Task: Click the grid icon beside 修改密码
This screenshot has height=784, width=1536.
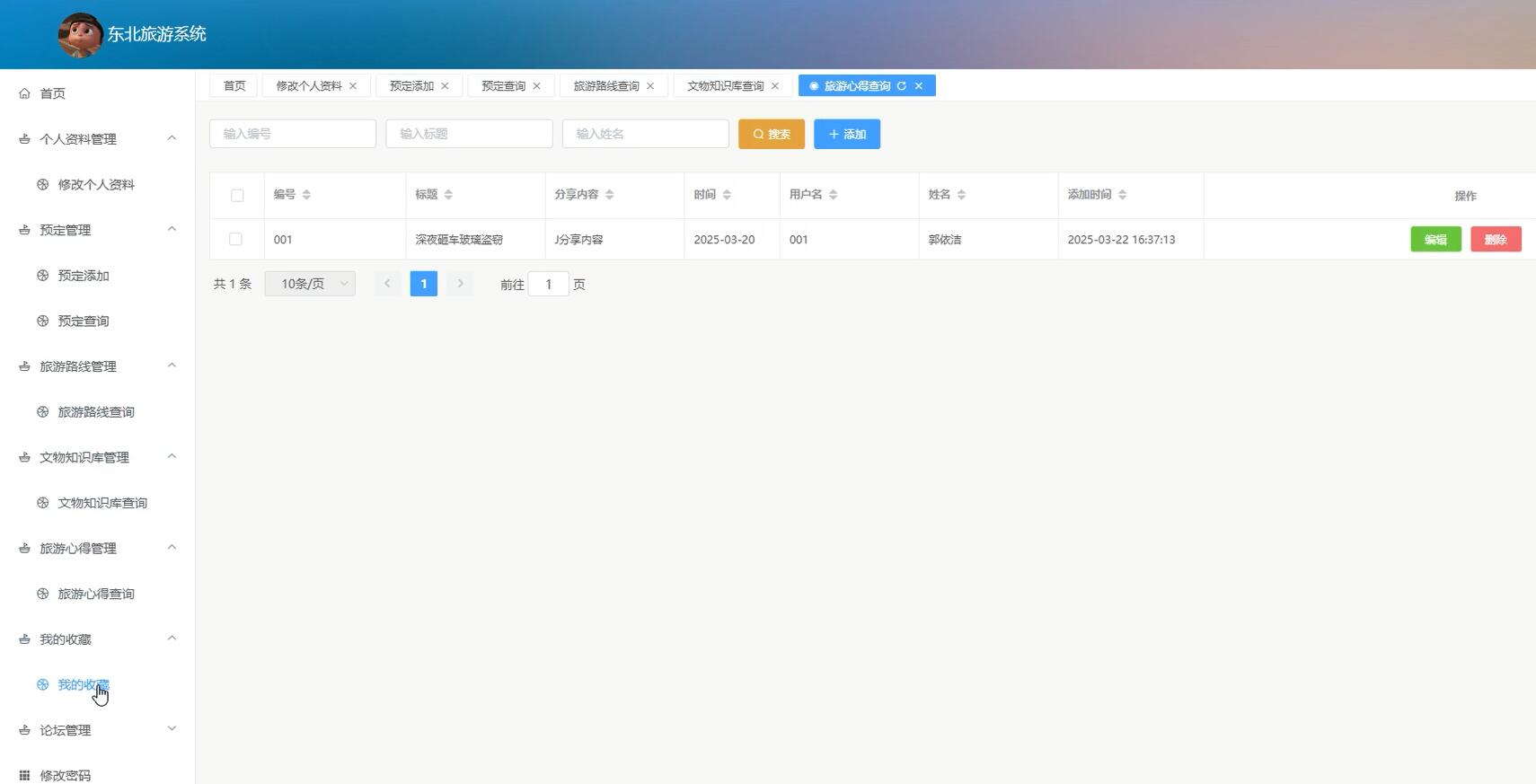Action: (24, 775)
